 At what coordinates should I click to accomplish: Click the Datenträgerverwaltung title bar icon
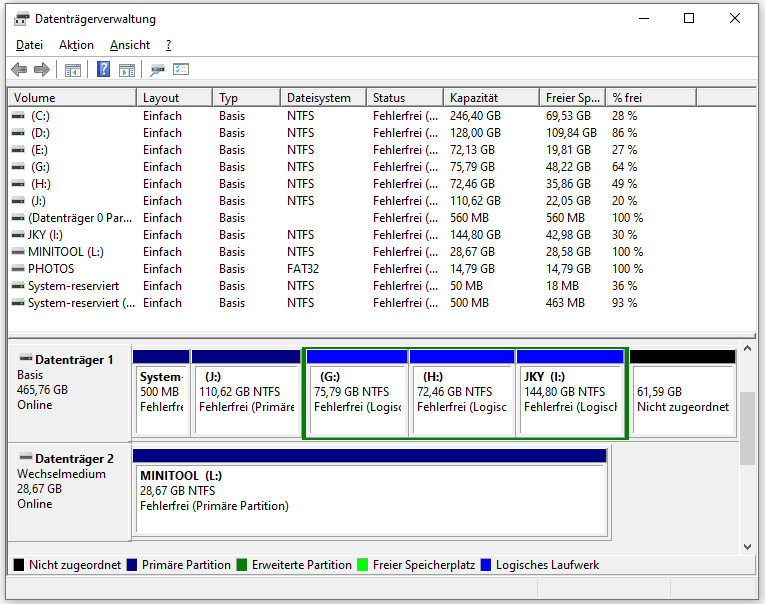click(21, 19)
